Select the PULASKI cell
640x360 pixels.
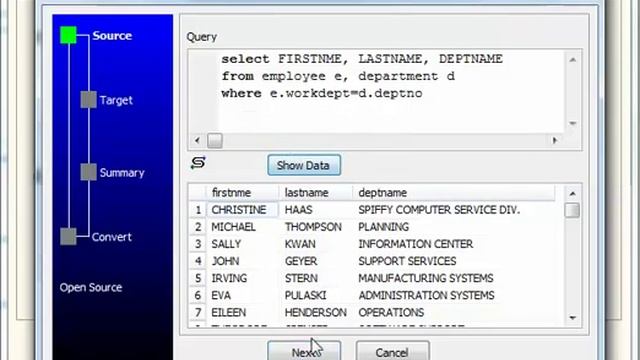(316, 296)
